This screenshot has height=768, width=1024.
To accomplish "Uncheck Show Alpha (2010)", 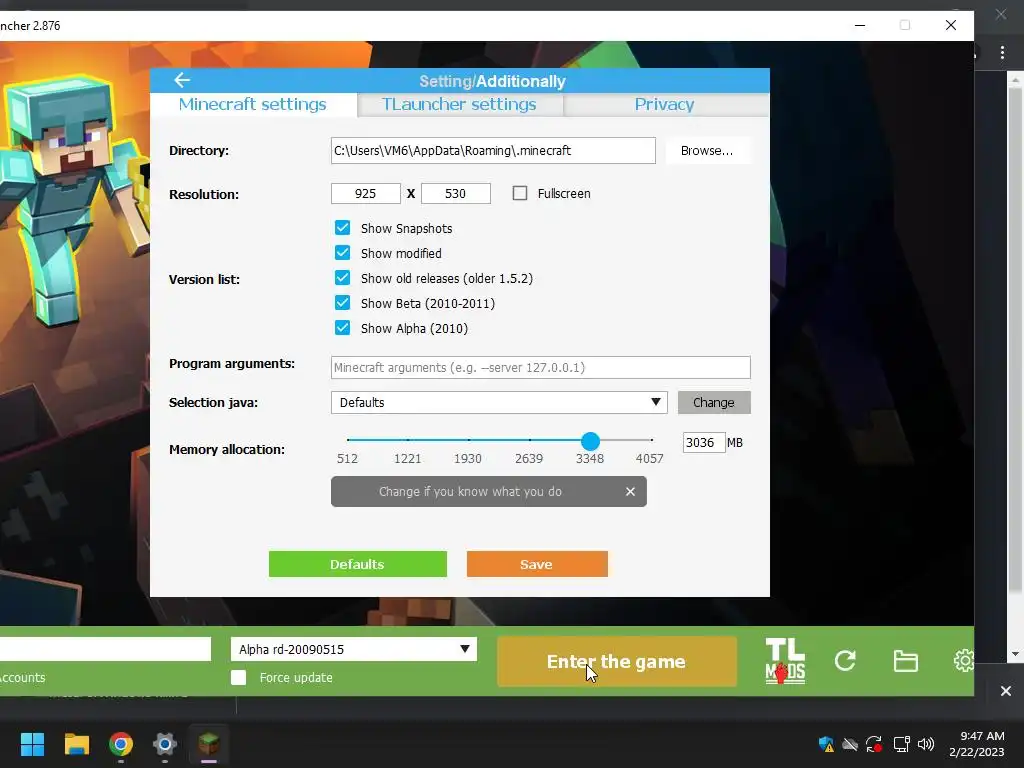I will click(342, 328).
